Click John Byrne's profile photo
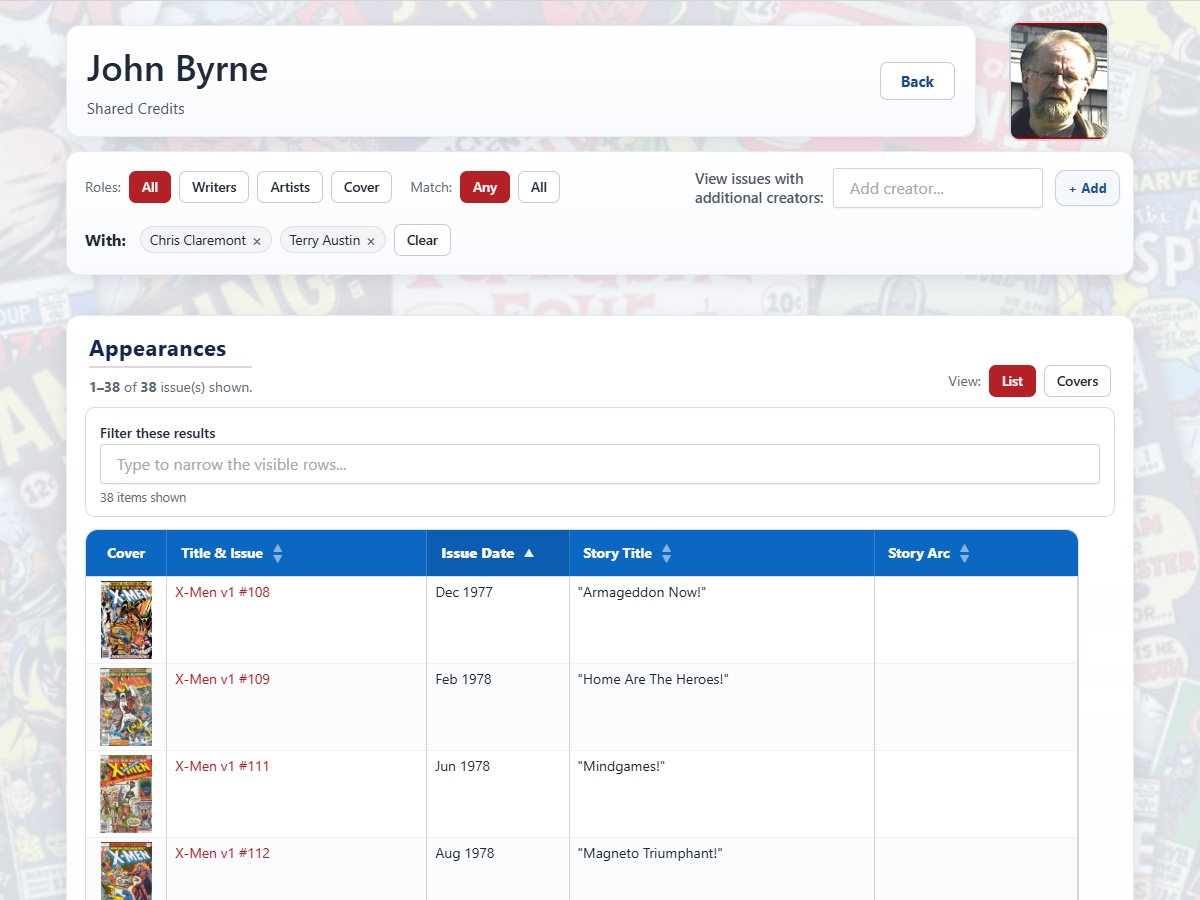 coord(1059,80)
